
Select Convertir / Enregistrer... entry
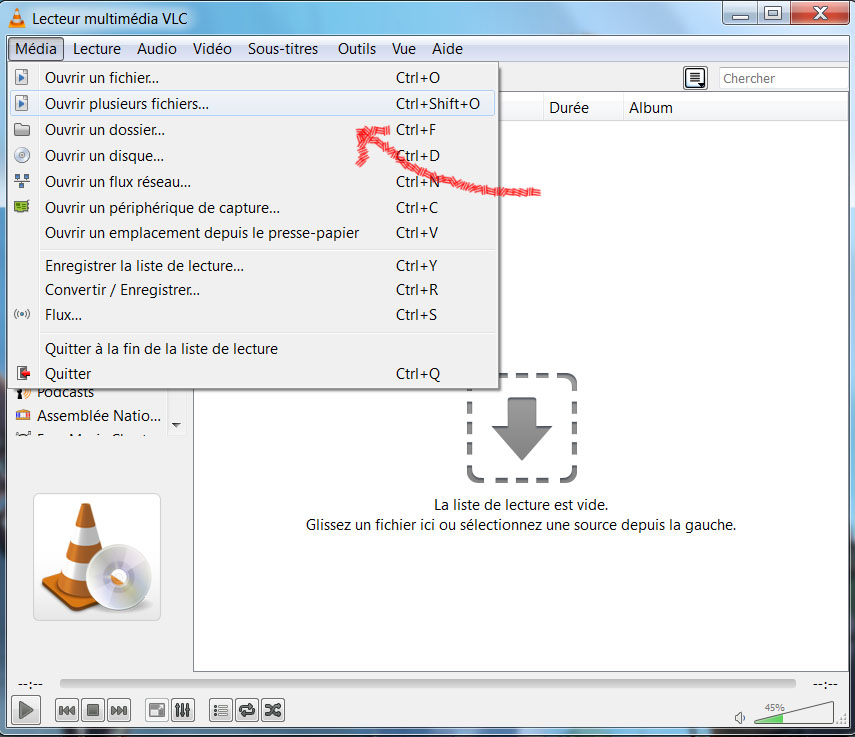coord(252,290)
